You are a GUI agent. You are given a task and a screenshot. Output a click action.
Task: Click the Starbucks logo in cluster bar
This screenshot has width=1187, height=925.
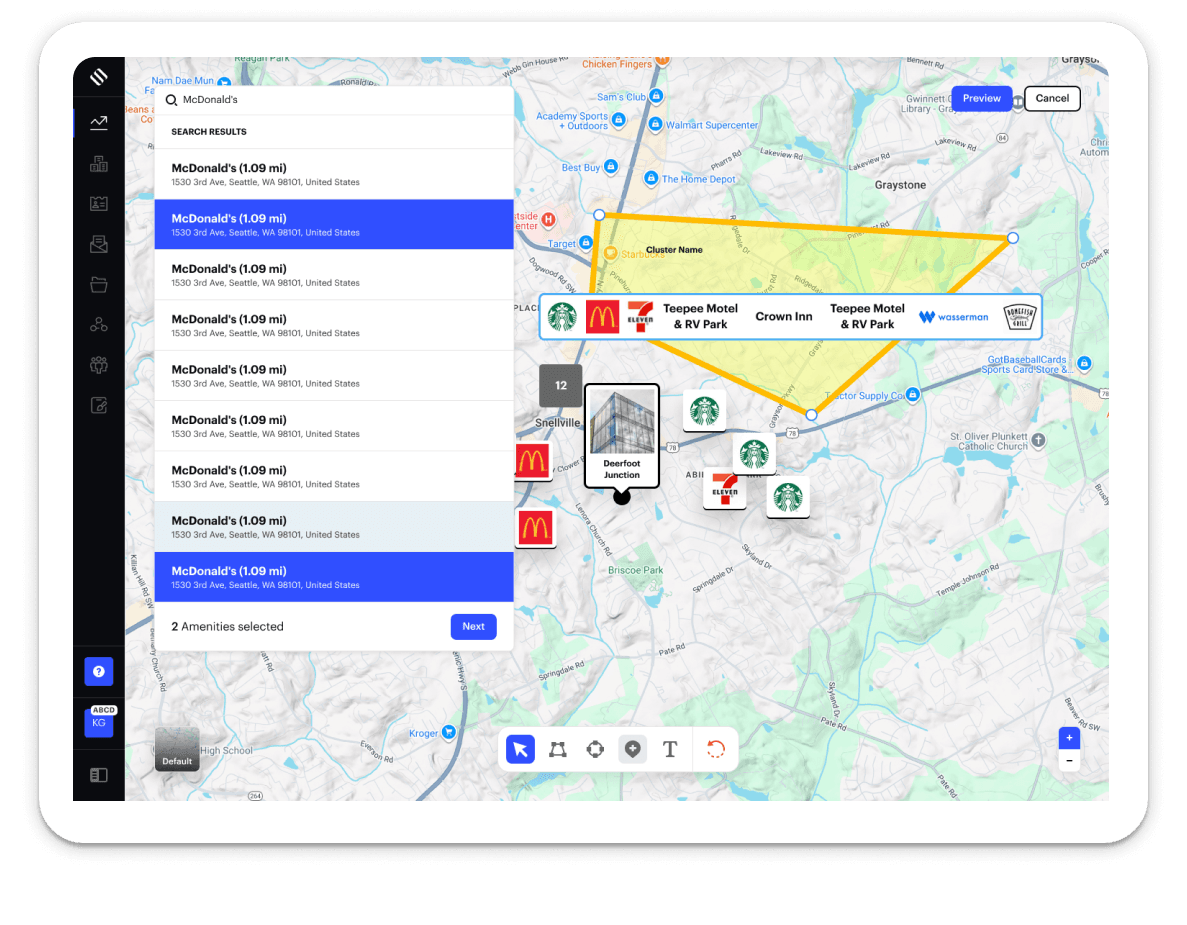(562, 316)
